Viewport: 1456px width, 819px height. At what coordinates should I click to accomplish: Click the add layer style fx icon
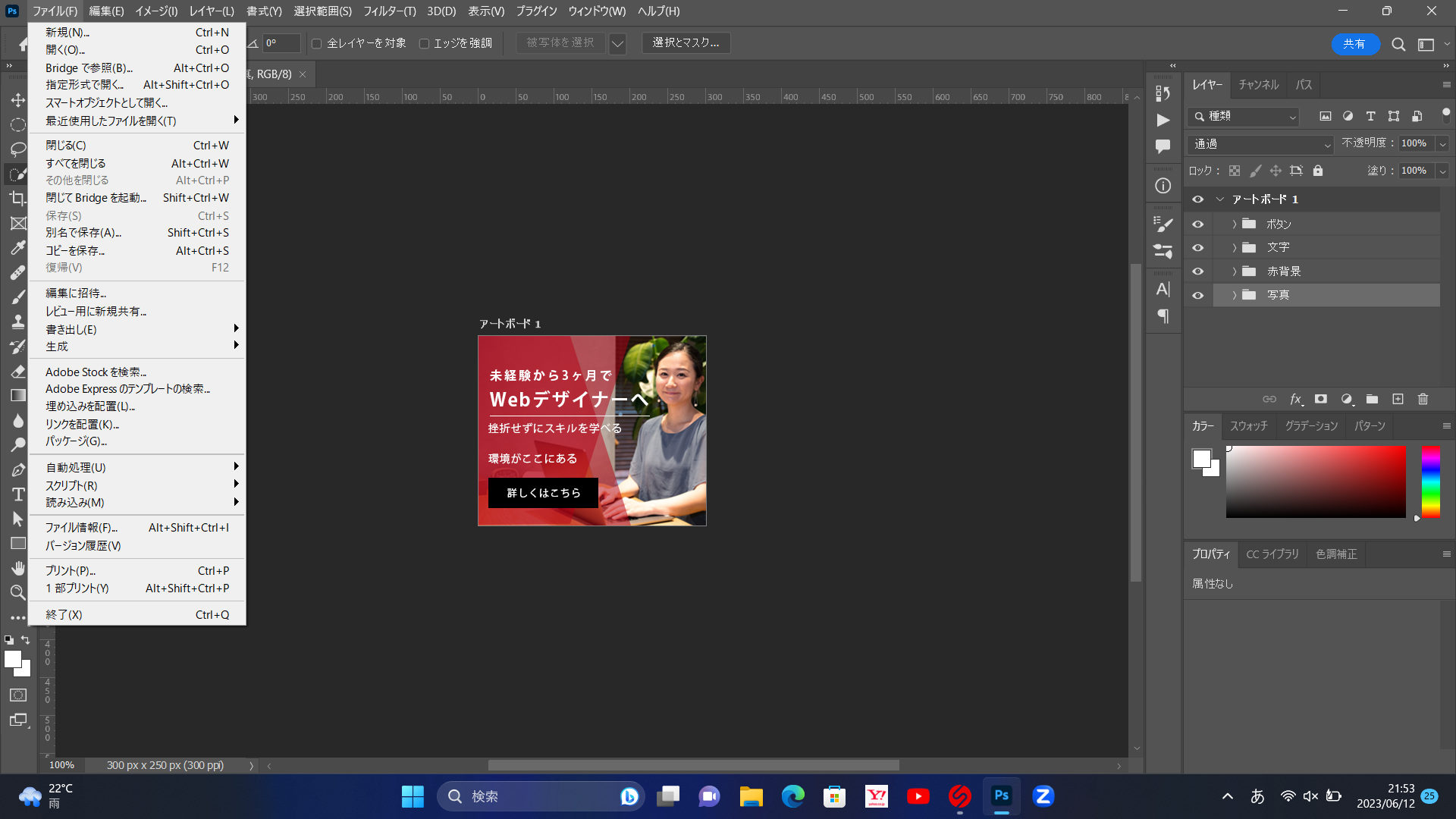coord(1296,399)
